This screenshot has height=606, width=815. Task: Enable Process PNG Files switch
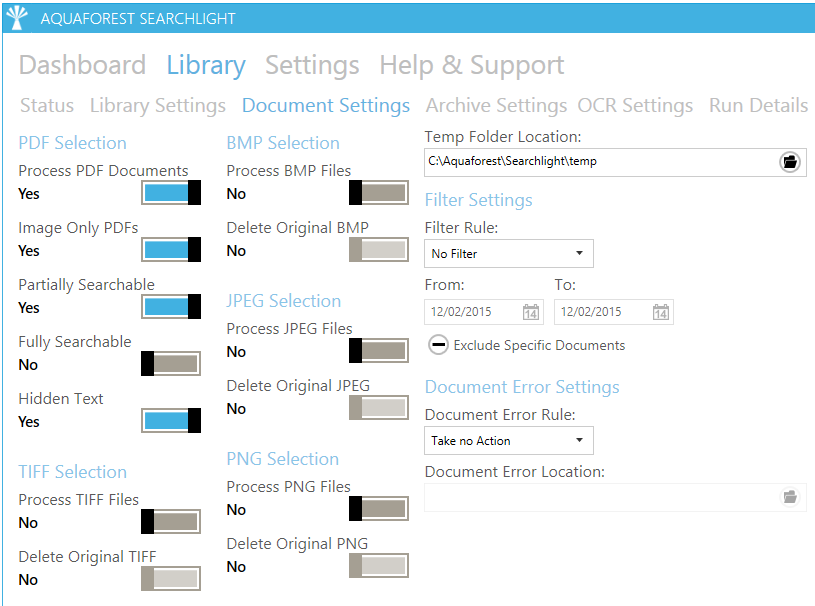[x=379, y=508]
